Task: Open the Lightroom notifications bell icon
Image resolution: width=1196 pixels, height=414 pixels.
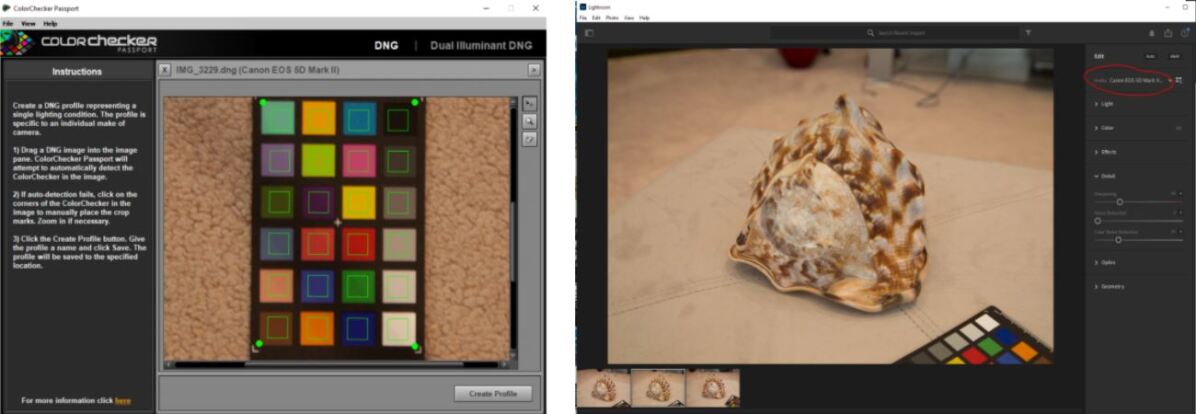Action: point(1152,33)
